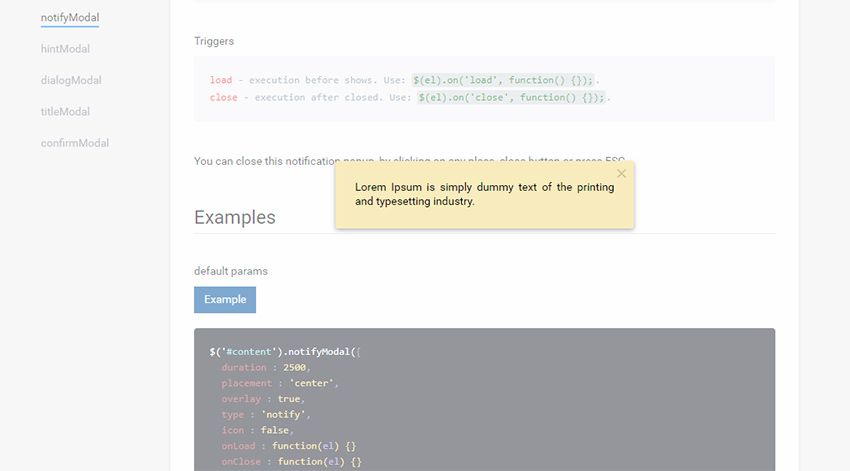Click the $(el).on('load') code snippet
Screen dimensions: 850x471
[x=503, y=80]
